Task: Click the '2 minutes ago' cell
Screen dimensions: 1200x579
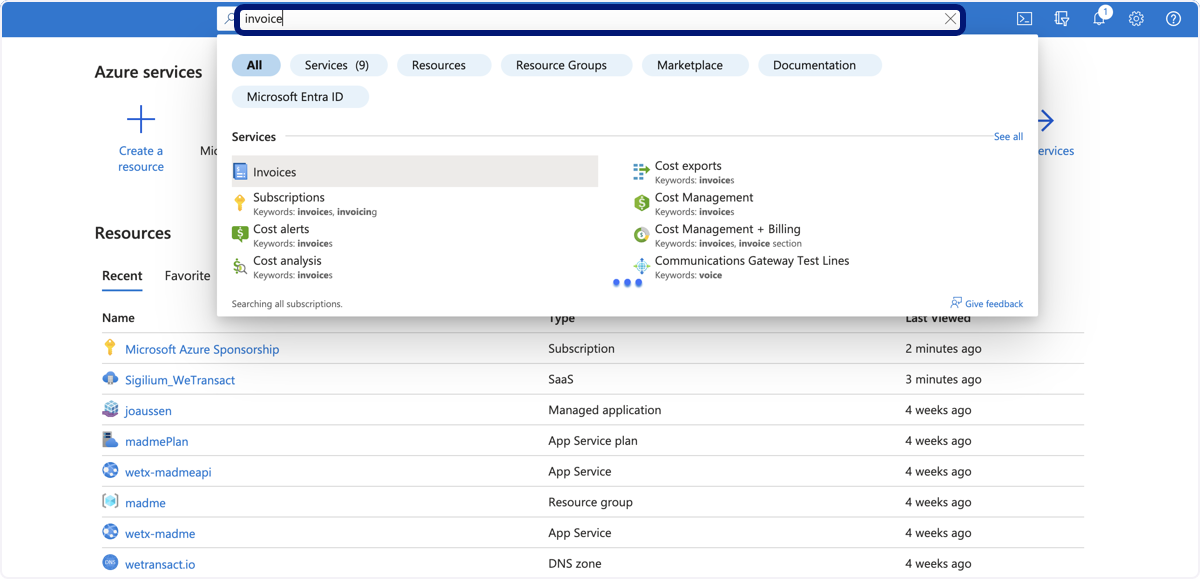Action: pyautogui.click(x=943, y=349)
